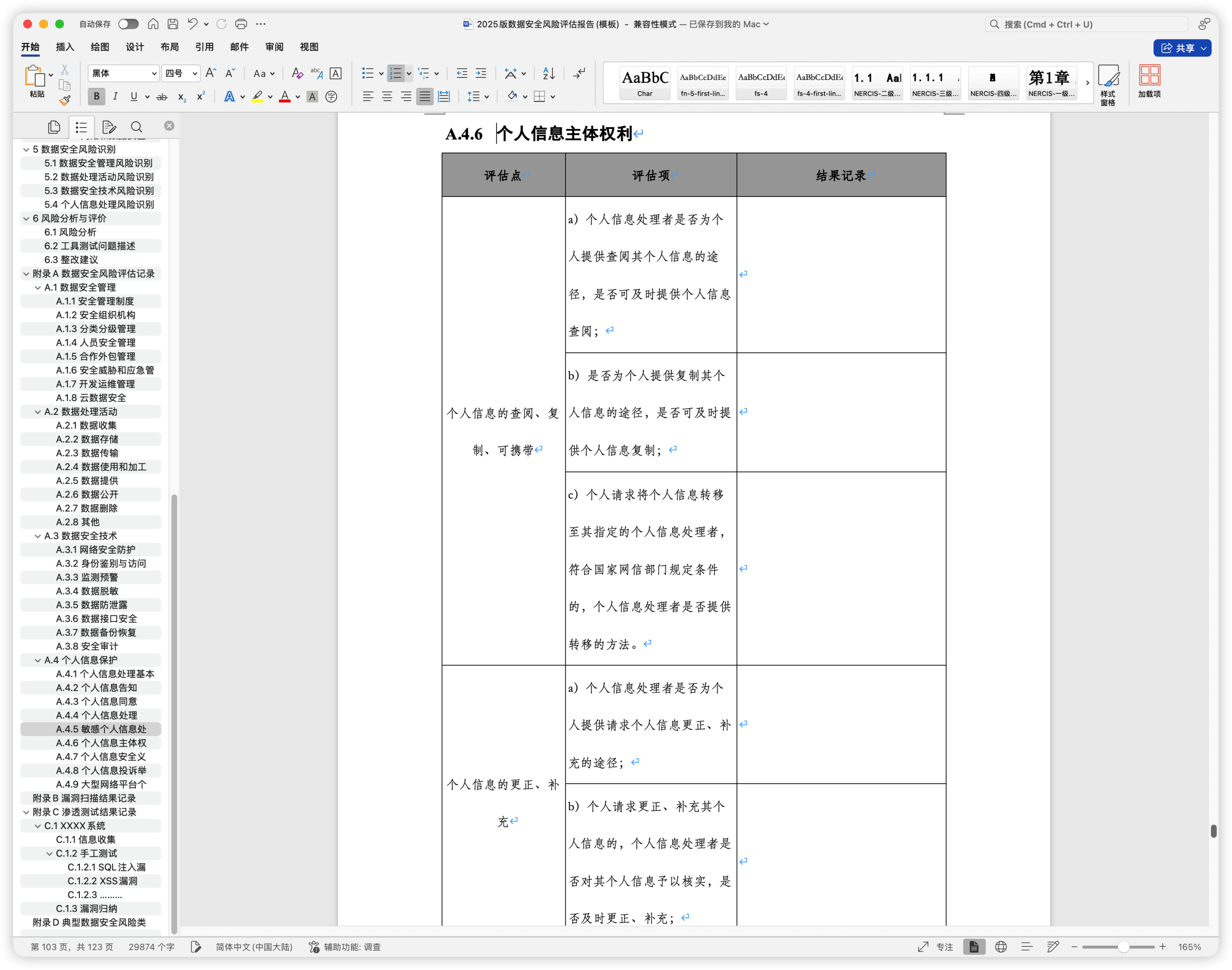Toggle subscript formatting
Viewport: 1232px width, 970px height.
[x=182, y=97]
